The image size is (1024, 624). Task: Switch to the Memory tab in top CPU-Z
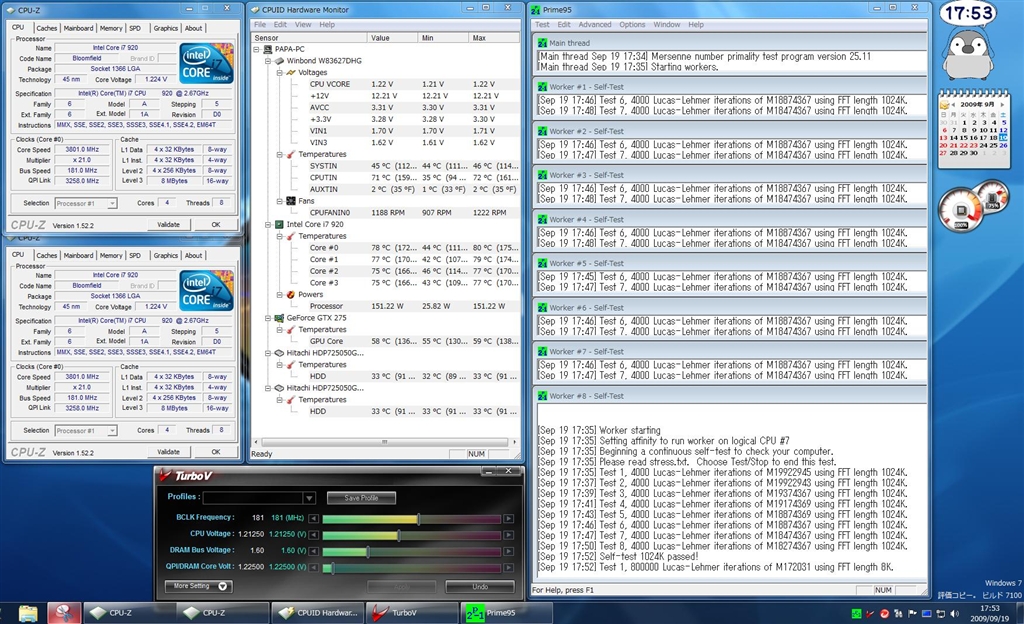(111, 28)
